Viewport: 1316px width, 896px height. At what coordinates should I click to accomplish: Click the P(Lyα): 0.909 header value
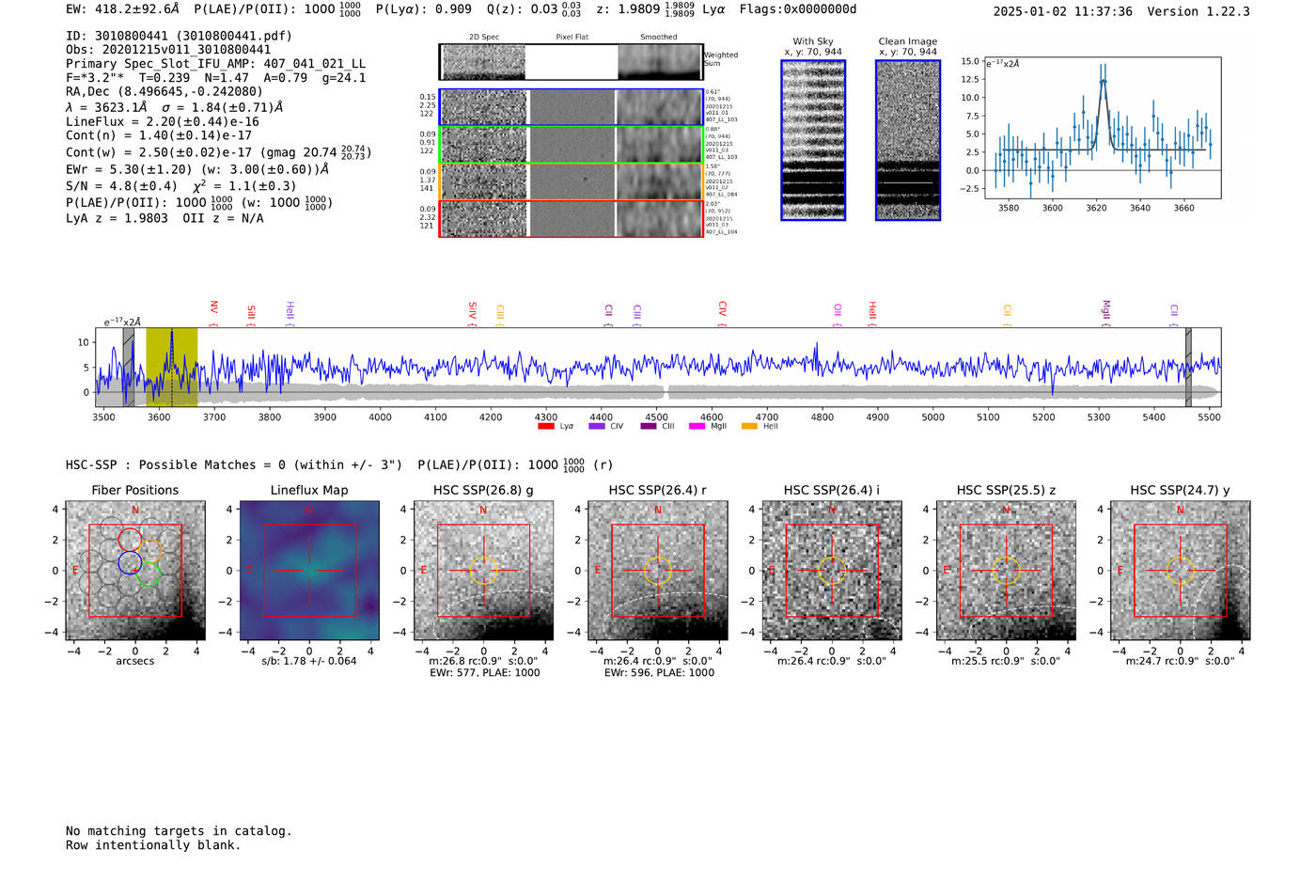[x=424, y=9]
